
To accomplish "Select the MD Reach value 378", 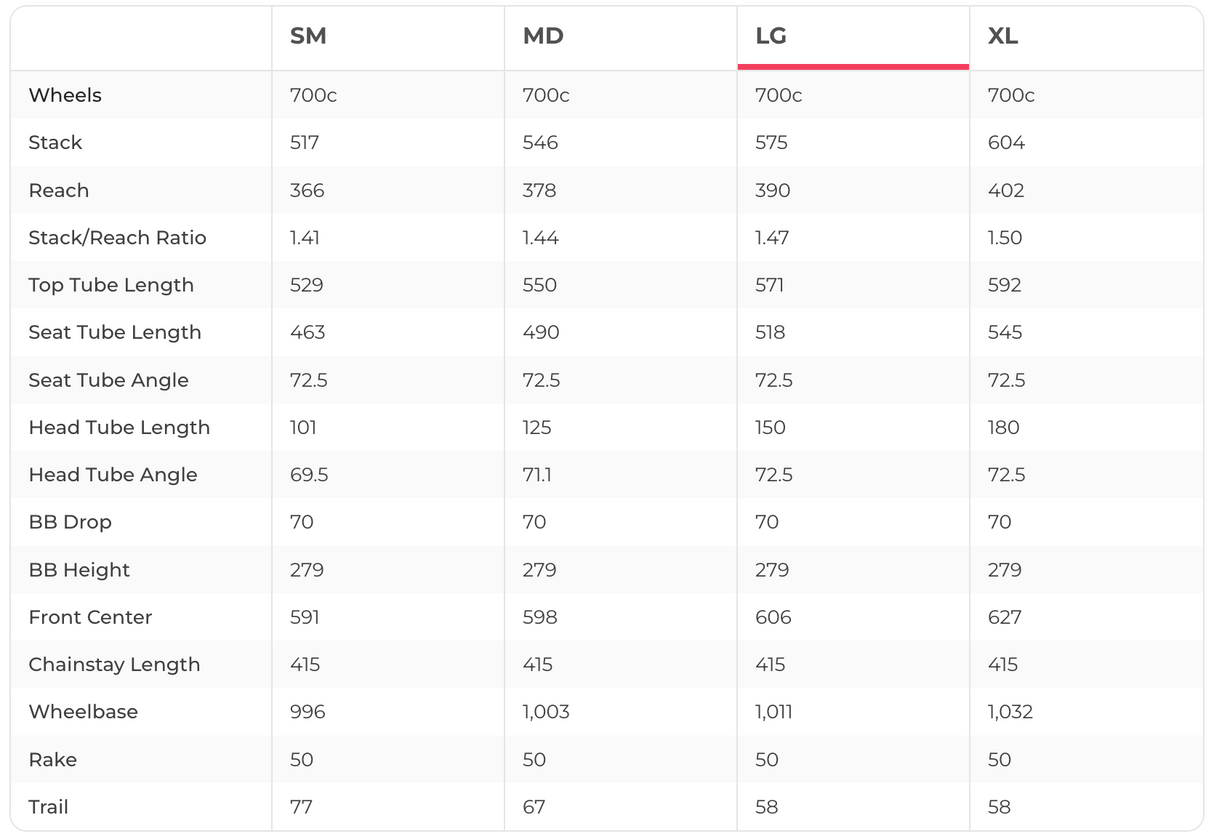I will pyautogui.click(x=539, y=190).
